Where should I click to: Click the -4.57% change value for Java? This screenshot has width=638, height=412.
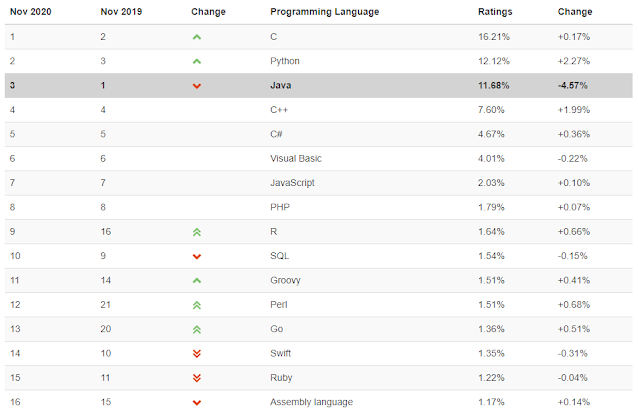click(572, 85)
